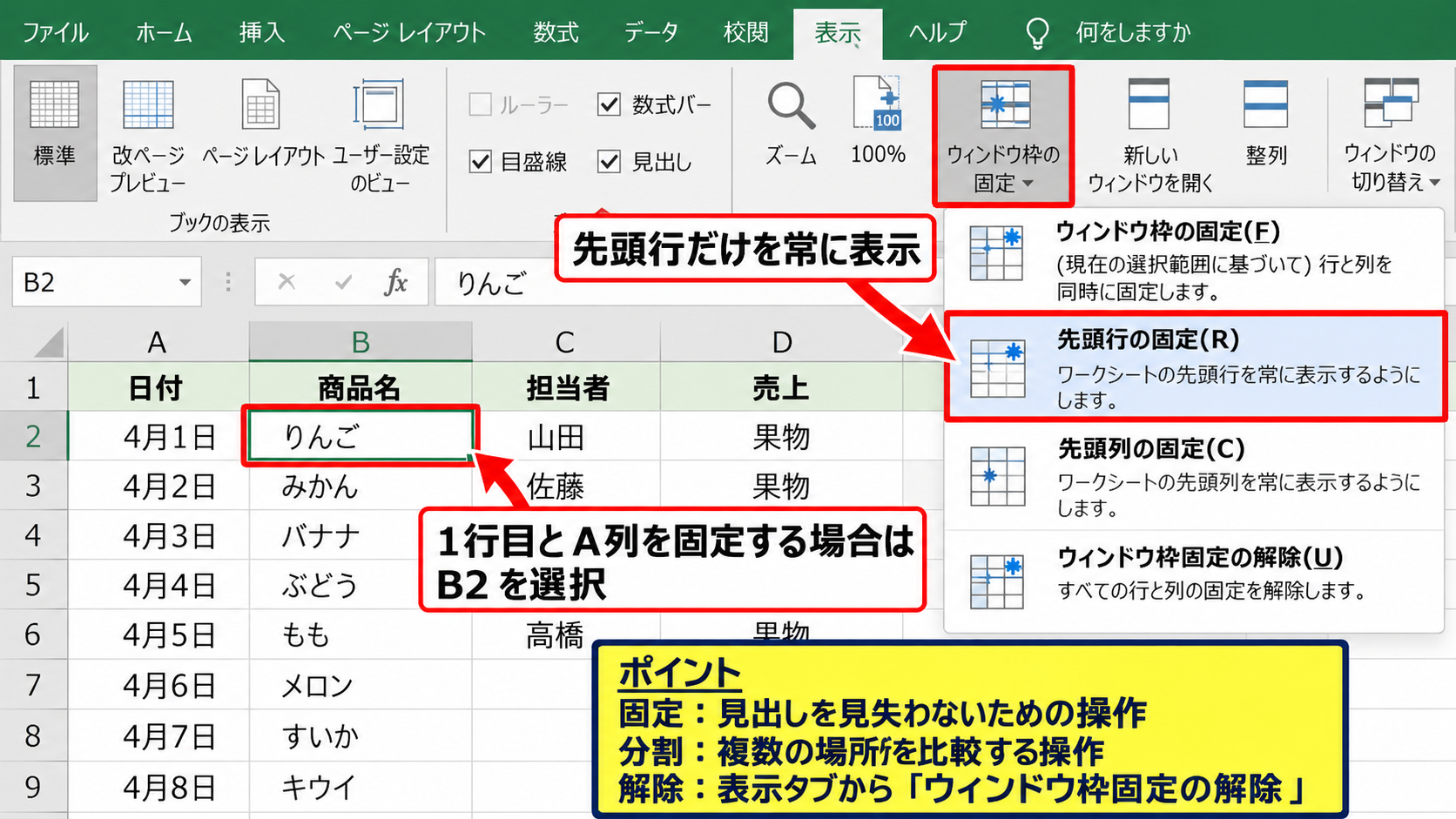Viewport: 1456px width, 819px height.
Task: Open the ページ レイアウト ribbon tab
Action: coord(409,33)
